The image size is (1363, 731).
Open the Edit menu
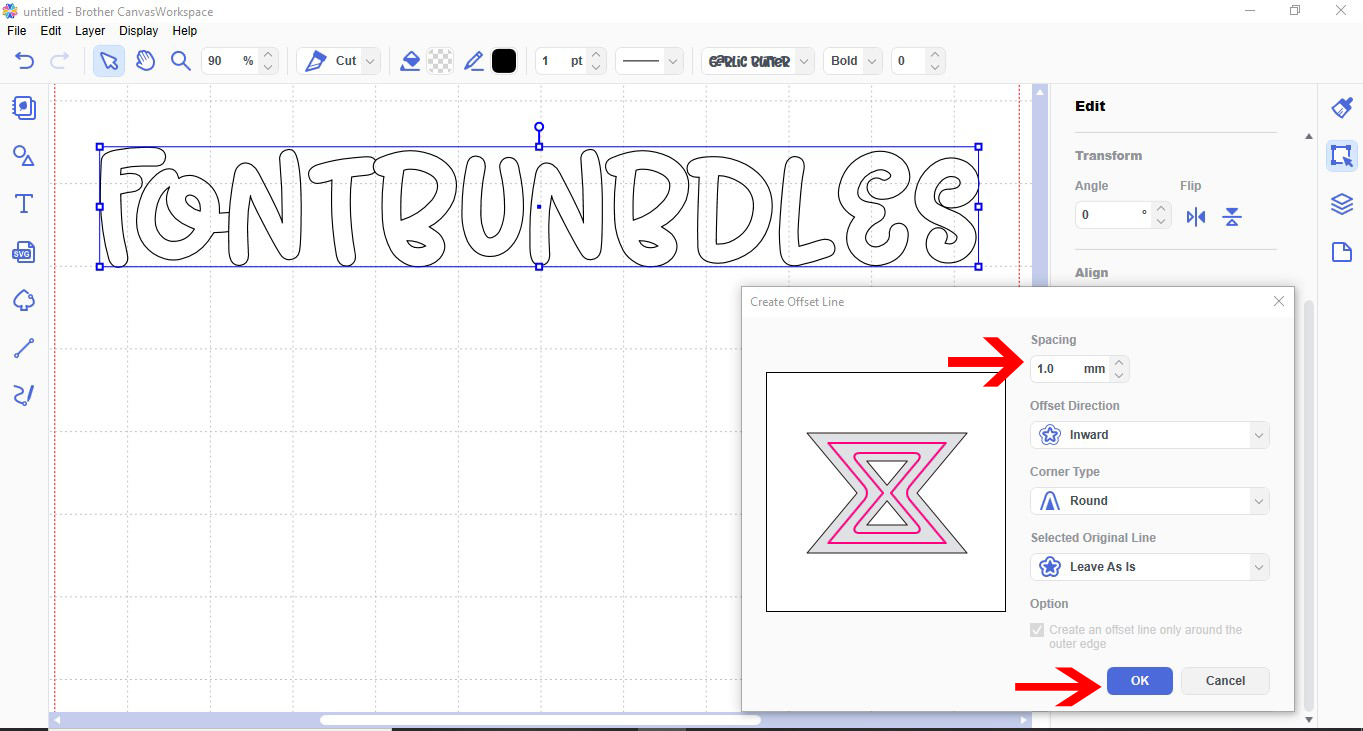tap(51, 31)
